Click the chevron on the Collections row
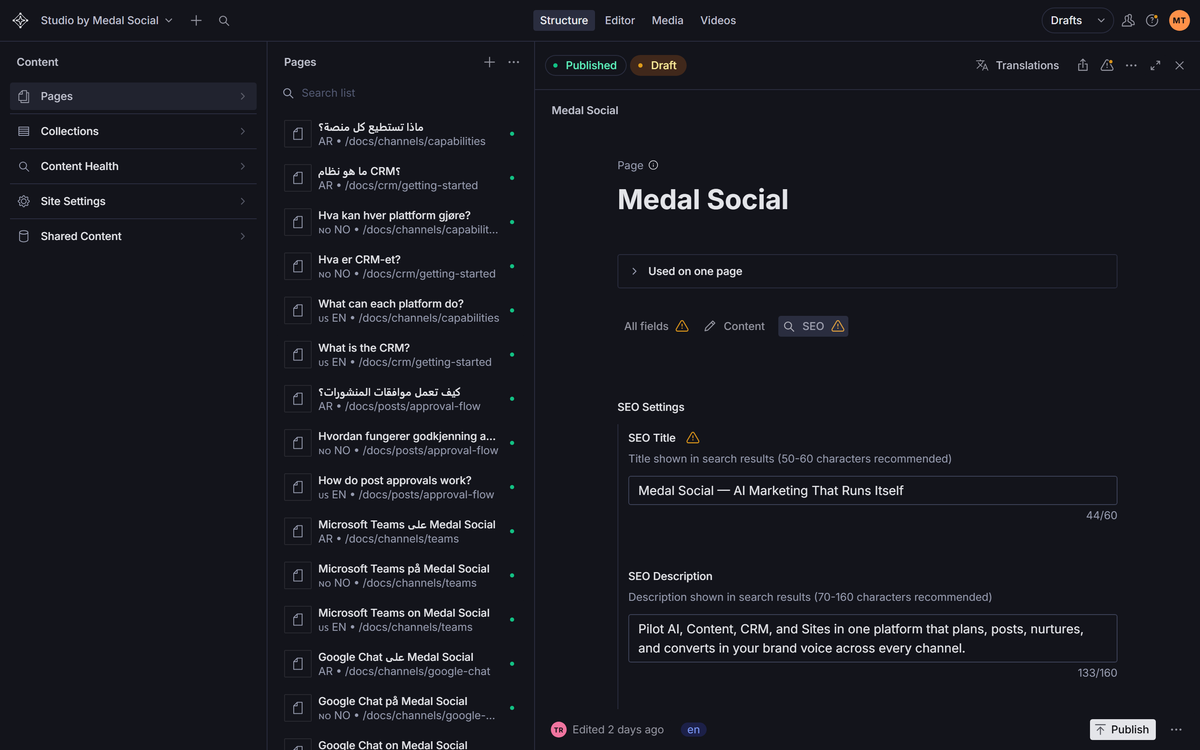 (x=242, y=131)
